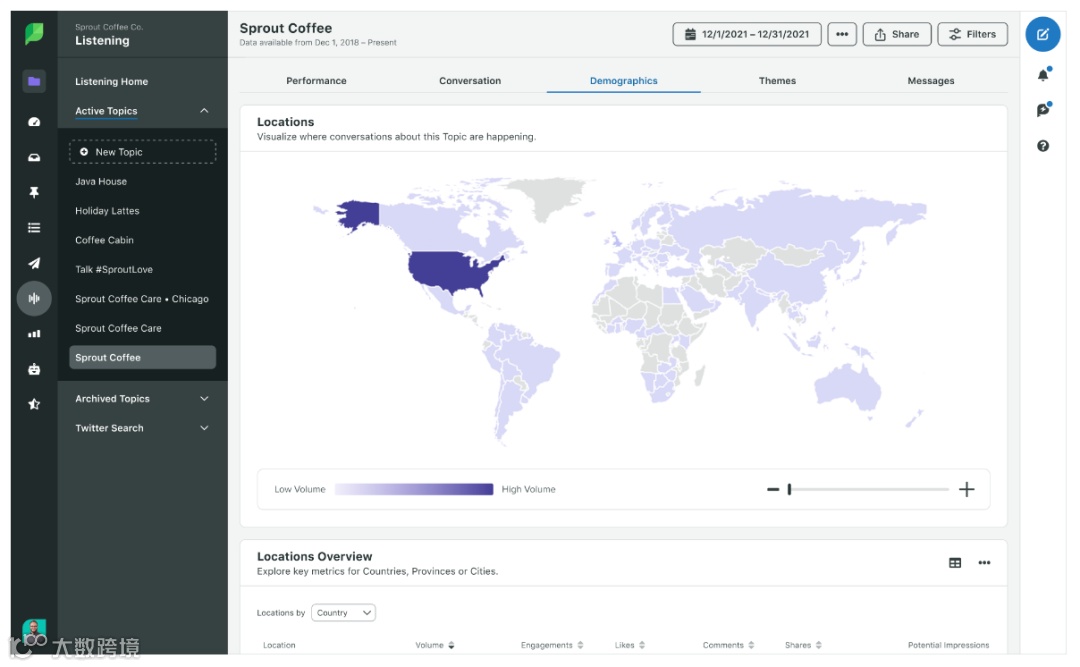Screen dimensions: 1080x667
Task: Open the Filters button
Action: click(x=972, y=34)
